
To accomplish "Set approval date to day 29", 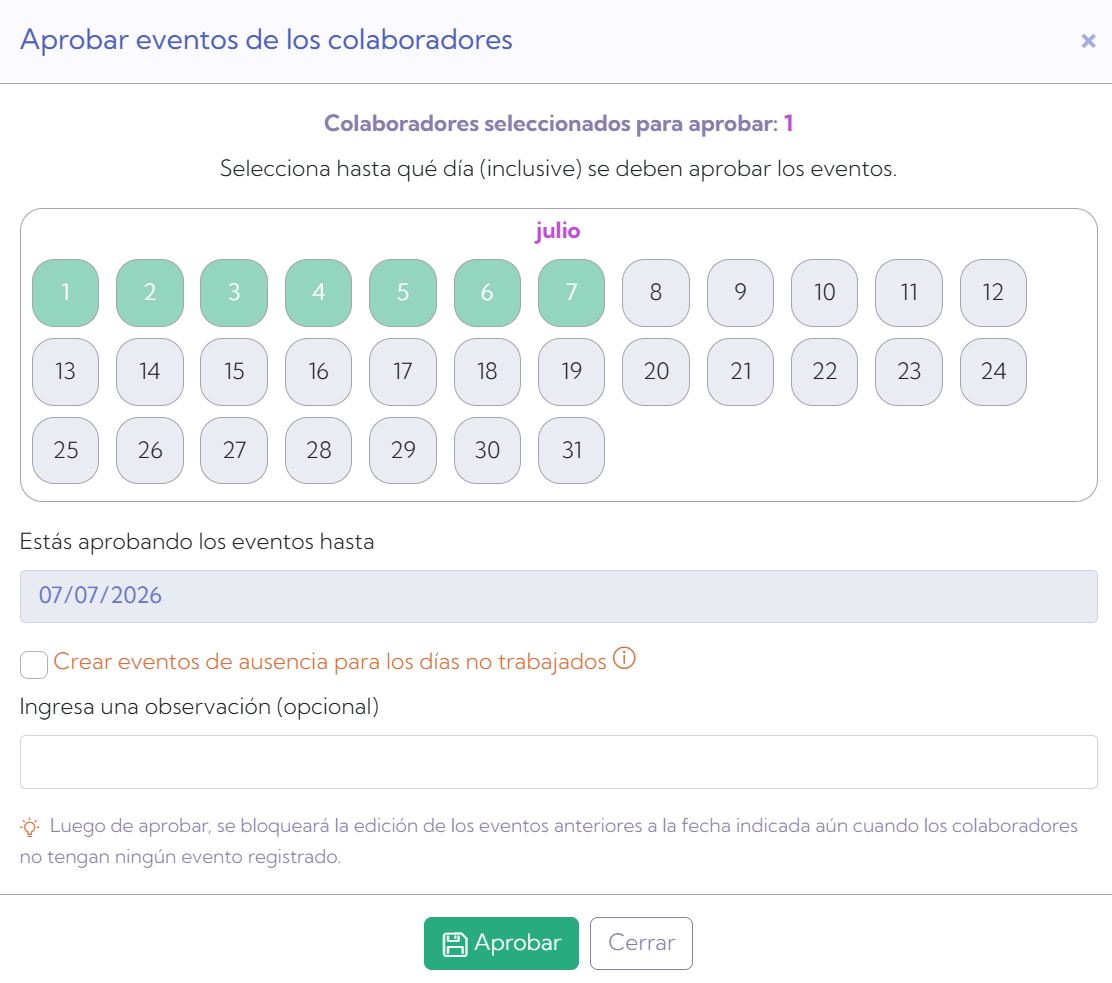I will pos(403,450).
